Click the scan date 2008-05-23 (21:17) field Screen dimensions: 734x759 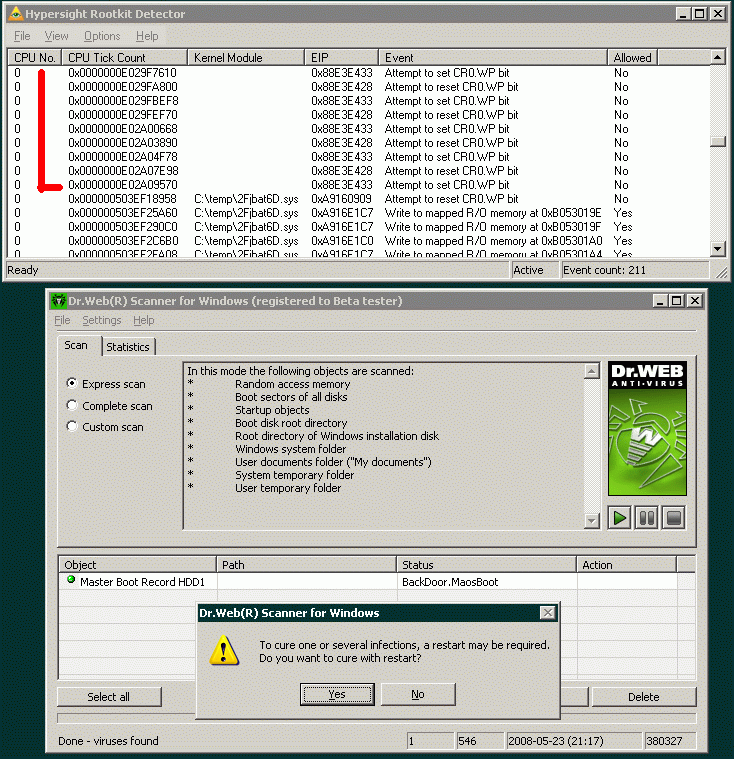click(x=573, y=741)
